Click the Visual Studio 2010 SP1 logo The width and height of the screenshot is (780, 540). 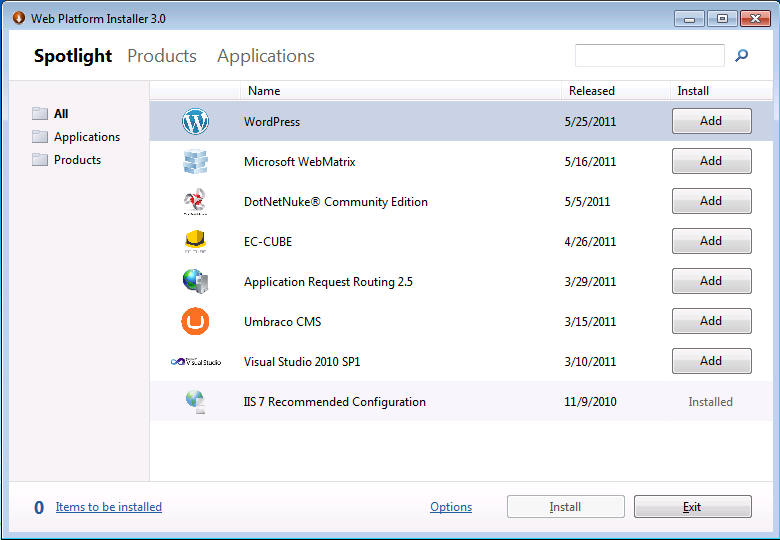click(195, 361)
